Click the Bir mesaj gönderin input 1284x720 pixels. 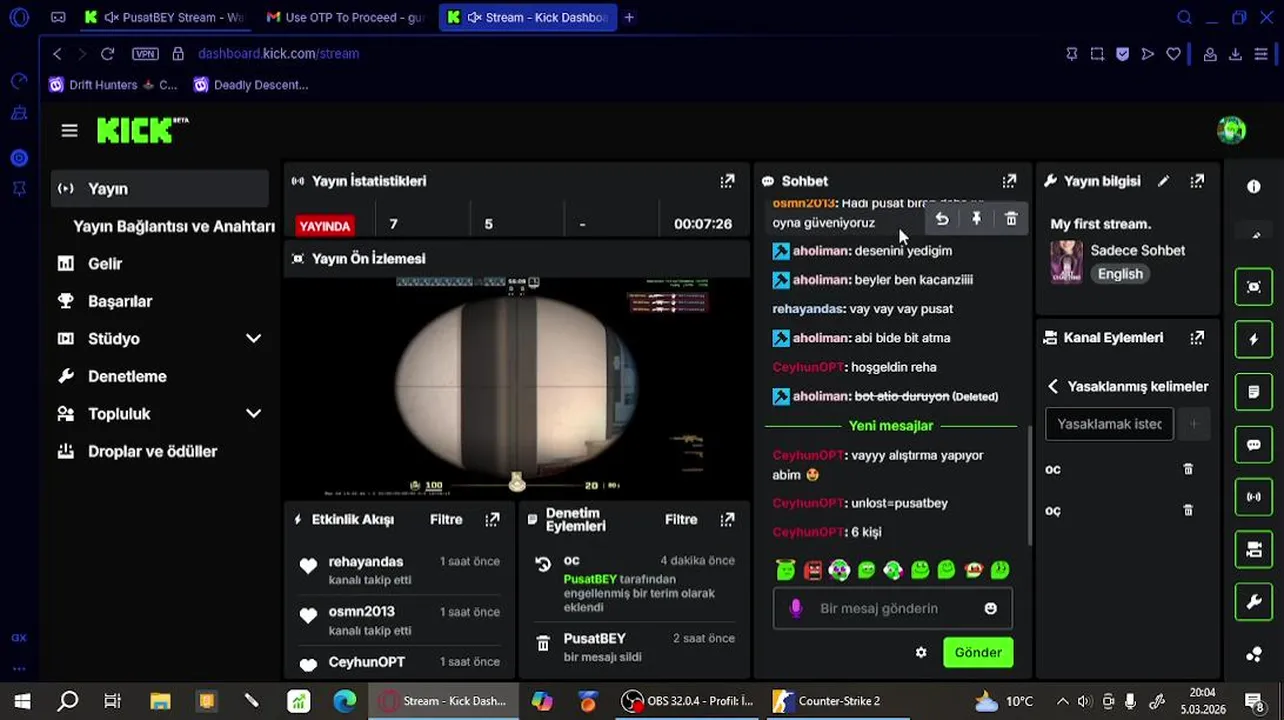pyautogui.click(x=892, y=608)
